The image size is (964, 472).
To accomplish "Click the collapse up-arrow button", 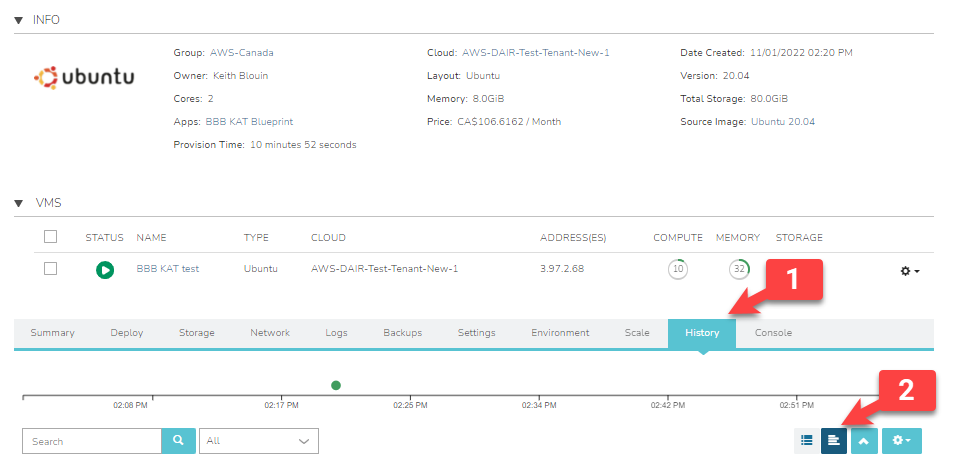I will point(864,441).
